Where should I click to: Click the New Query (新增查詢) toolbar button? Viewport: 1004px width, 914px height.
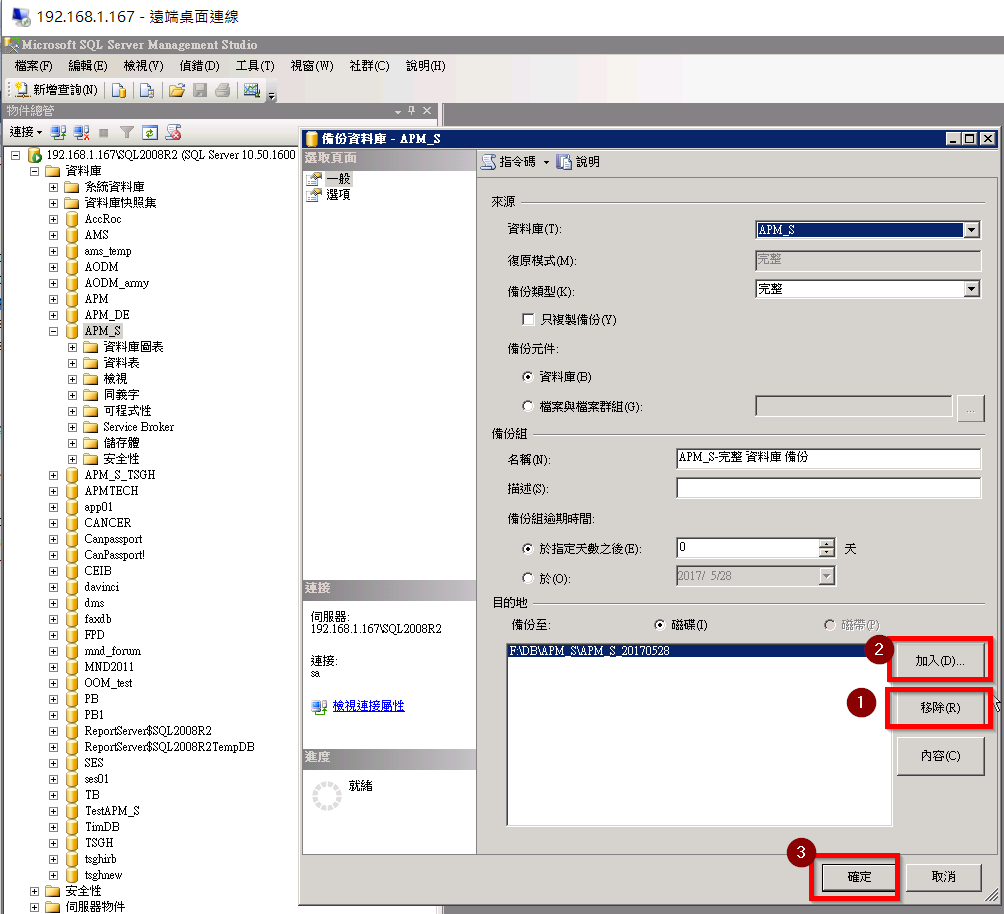tap(56, 90)
